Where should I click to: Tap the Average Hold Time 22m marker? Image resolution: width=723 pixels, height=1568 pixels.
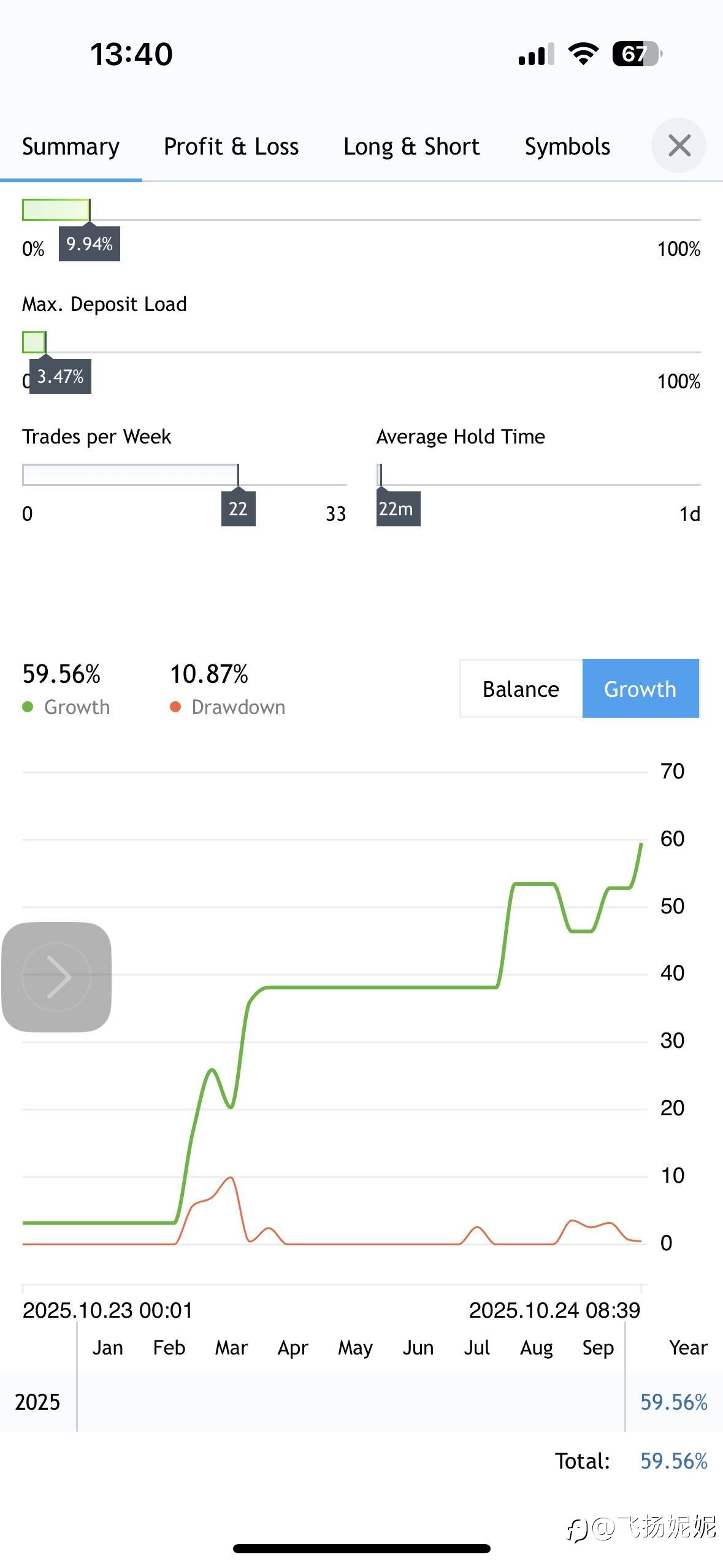398,509
